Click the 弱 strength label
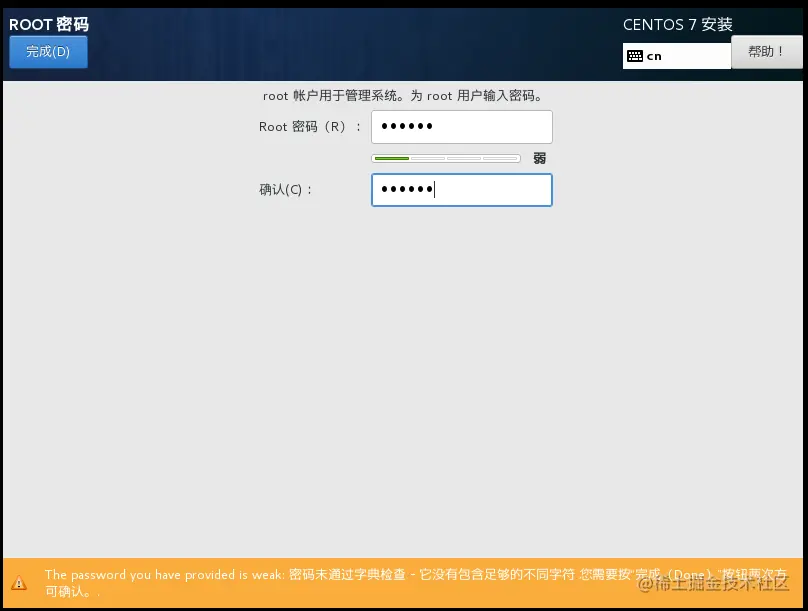The width and height of the screenshot is (808, 611). tap(540, 158)
